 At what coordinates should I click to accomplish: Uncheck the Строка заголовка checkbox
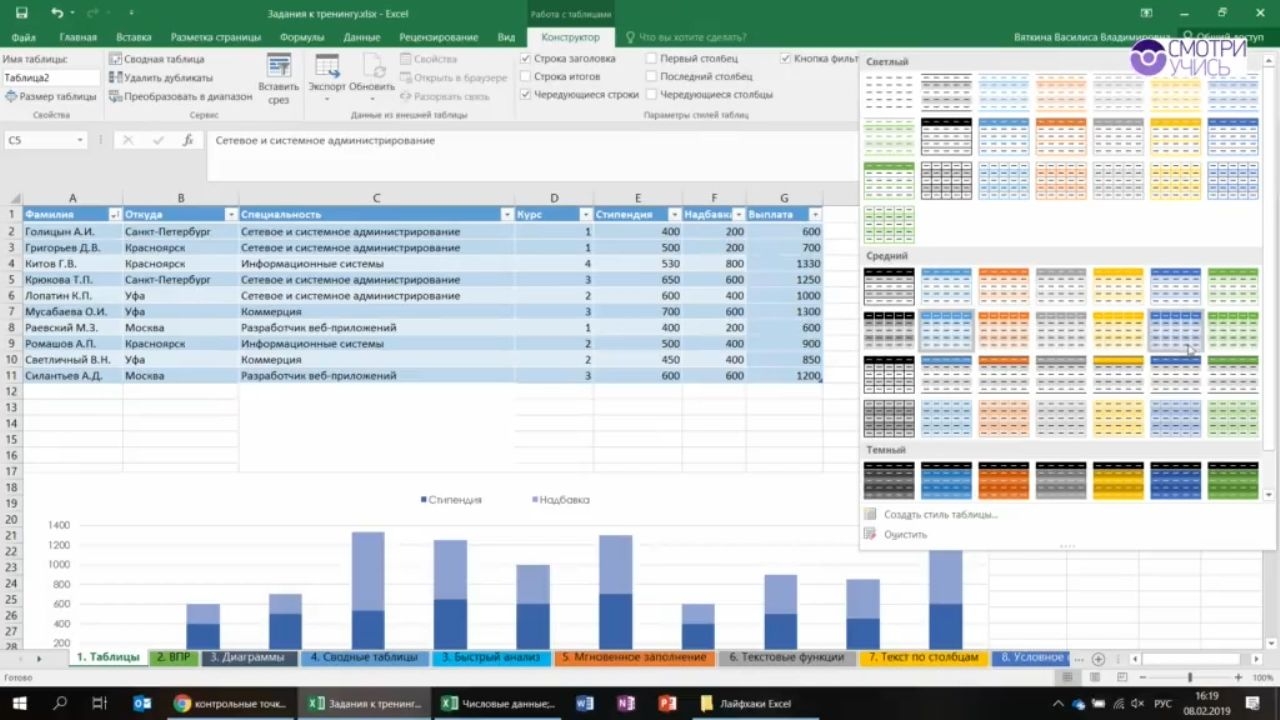pos(526,59)
